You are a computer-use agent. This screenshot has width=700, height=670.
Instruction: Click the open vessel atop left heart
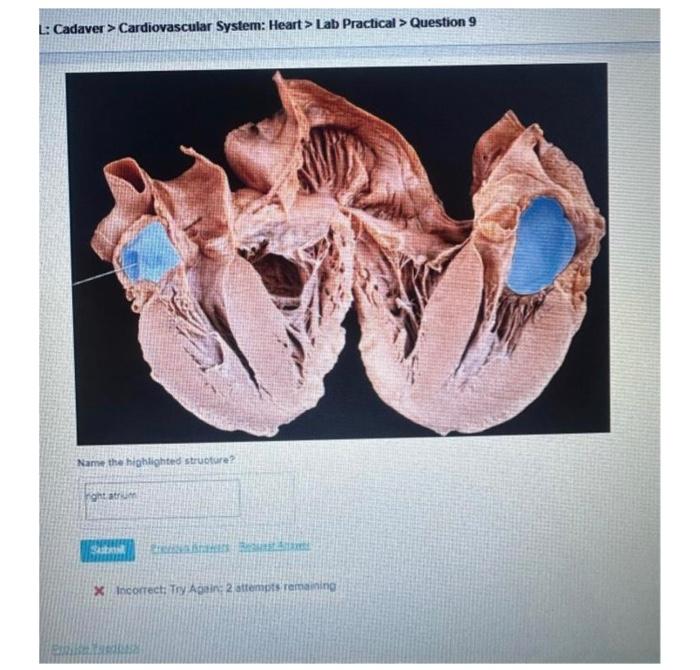tap(129, 181)
